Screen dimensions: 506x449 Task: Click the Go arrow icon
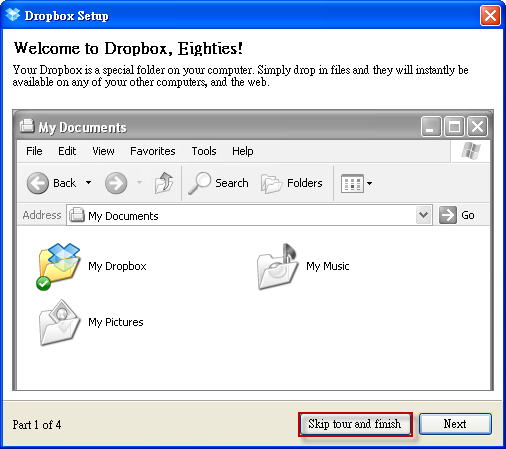[x=448, y=215]
